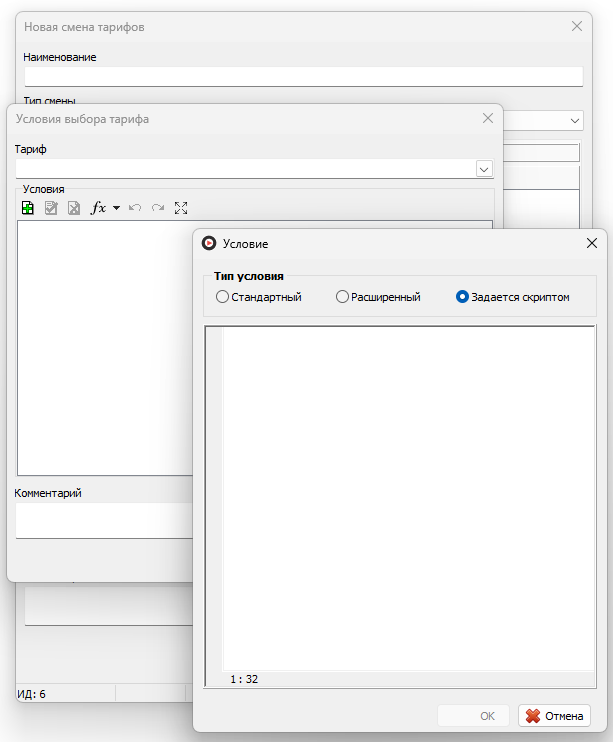The image size is (613, 742).
Task: Open the fx function tool
Action: point(98,208)
